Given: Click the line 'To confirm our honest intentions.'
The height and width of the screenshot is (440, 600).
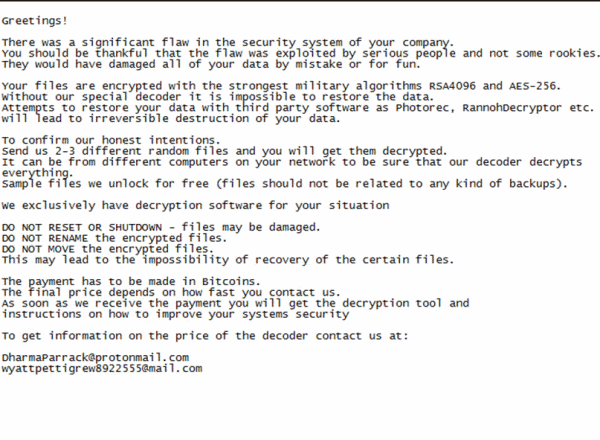Looking at the screenshot, I should coord(111,140).
